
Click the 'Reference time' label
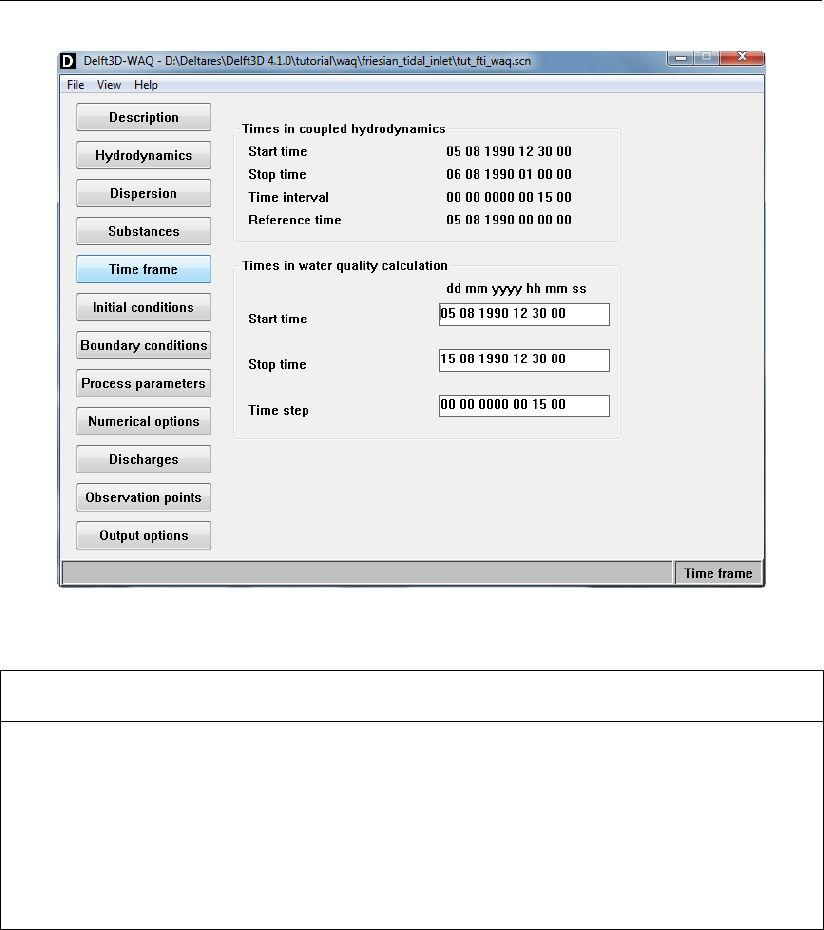(x=295, y=219)
